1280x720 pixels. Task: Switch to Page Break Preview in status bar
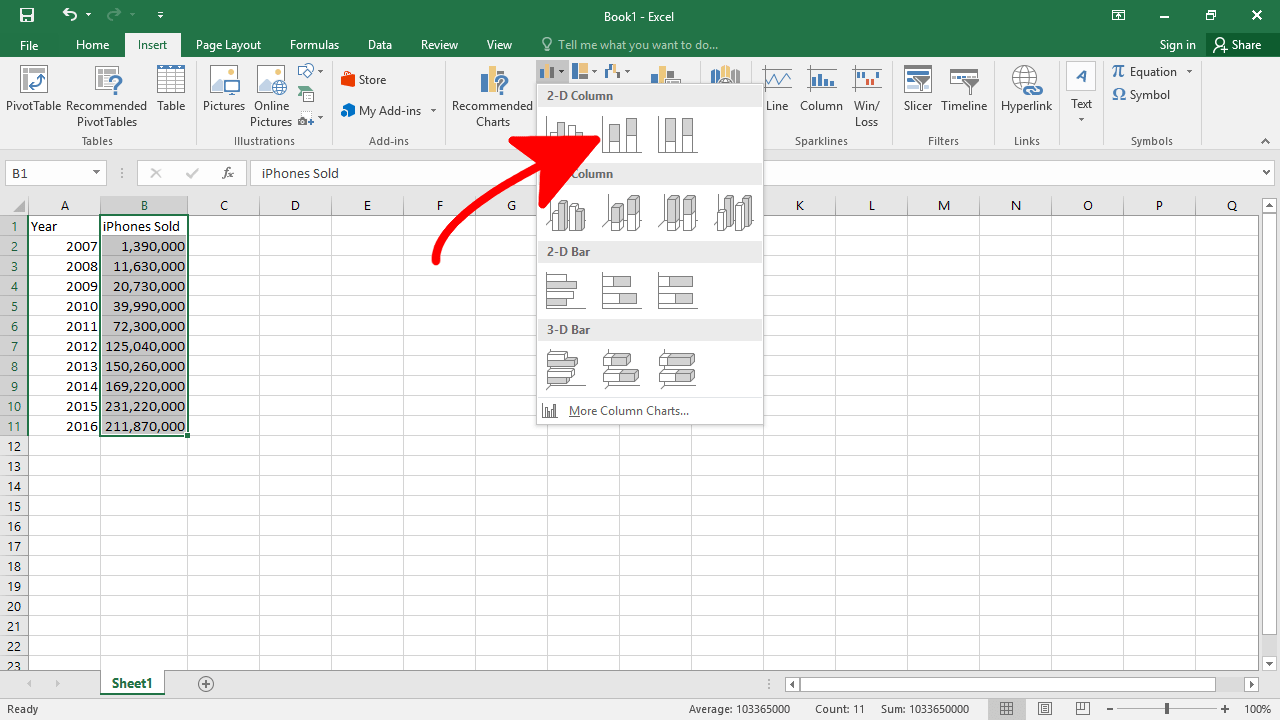(1081, 709)
